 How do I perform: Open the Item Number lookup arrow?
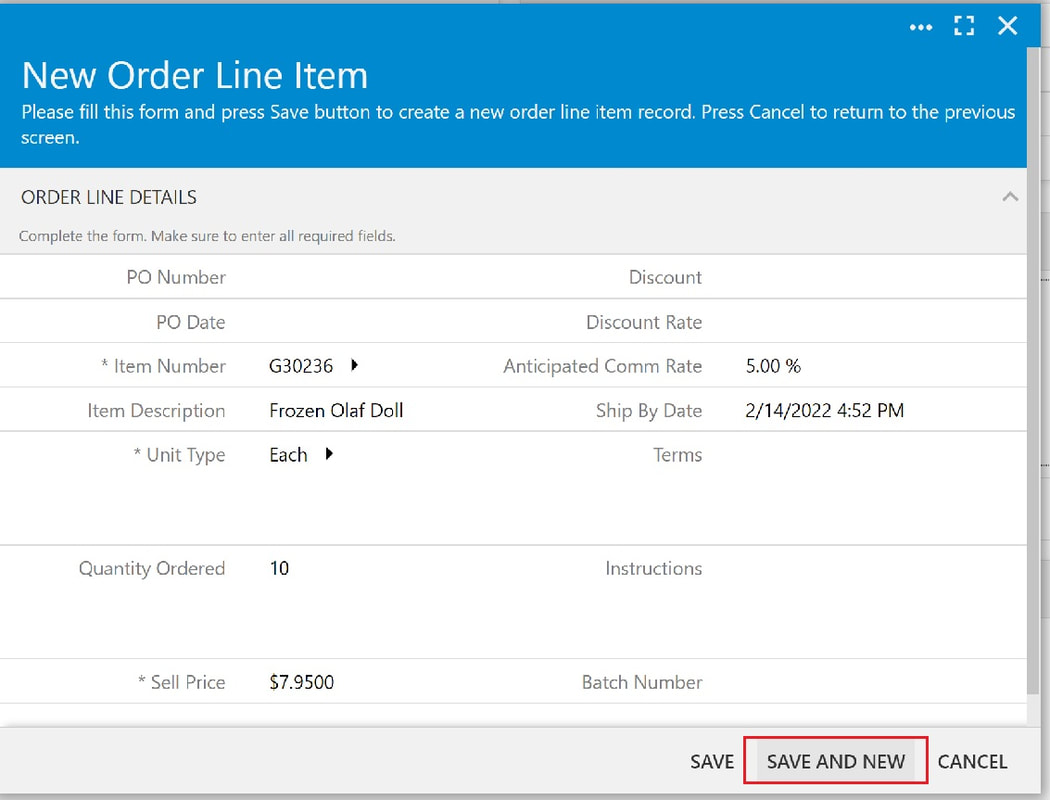tap(354, 365)
